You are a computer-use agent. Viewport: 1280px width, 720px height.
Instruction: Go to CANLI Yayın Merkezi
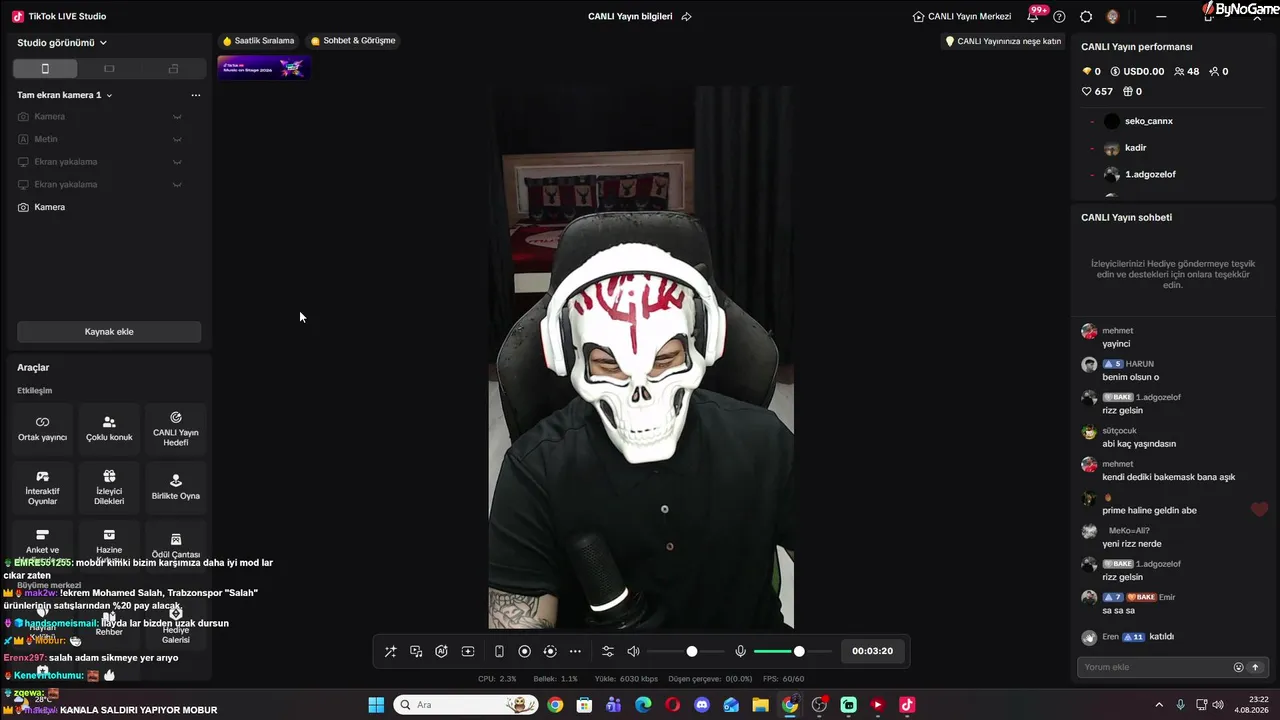pyautogui.click(x=962, y=16)
